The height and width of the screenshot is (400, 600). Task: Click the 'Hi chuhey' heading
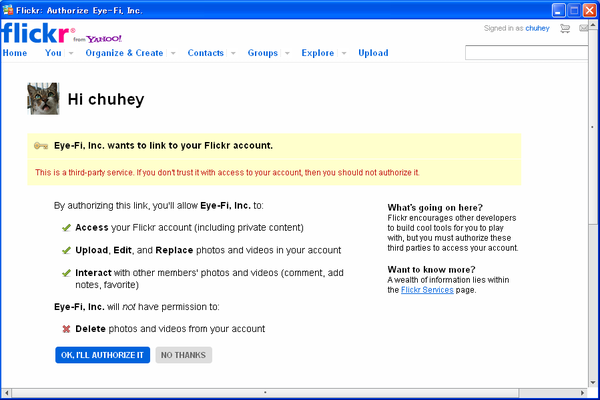(106, 100)
